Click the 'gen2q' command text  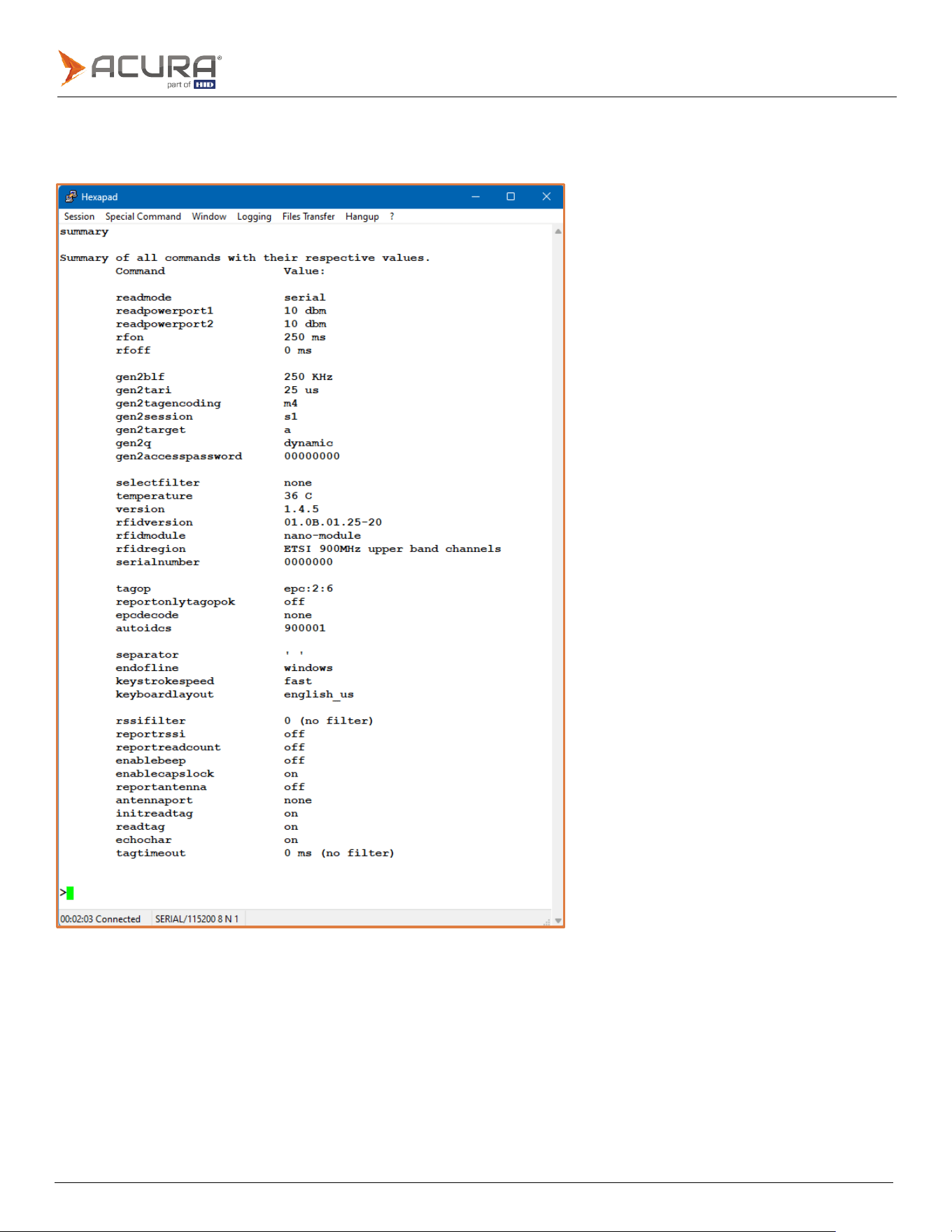[133, 444]
